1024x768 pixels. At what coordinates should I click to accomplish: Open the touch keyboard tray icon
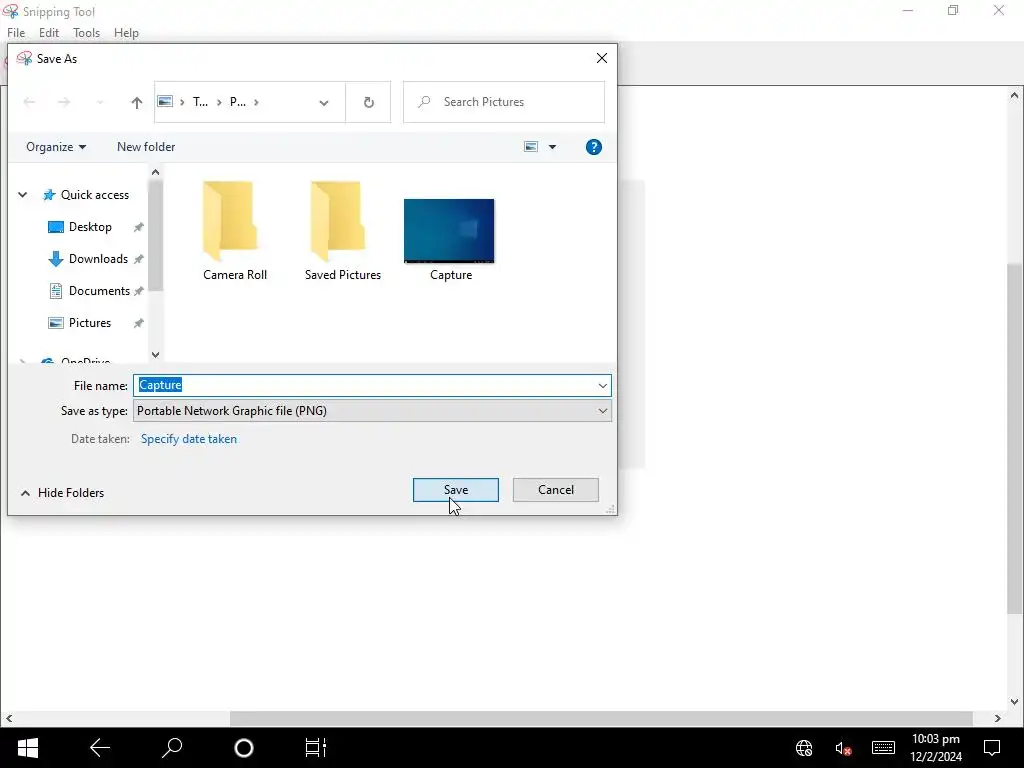pyautogui.click(x=883, y=747)
